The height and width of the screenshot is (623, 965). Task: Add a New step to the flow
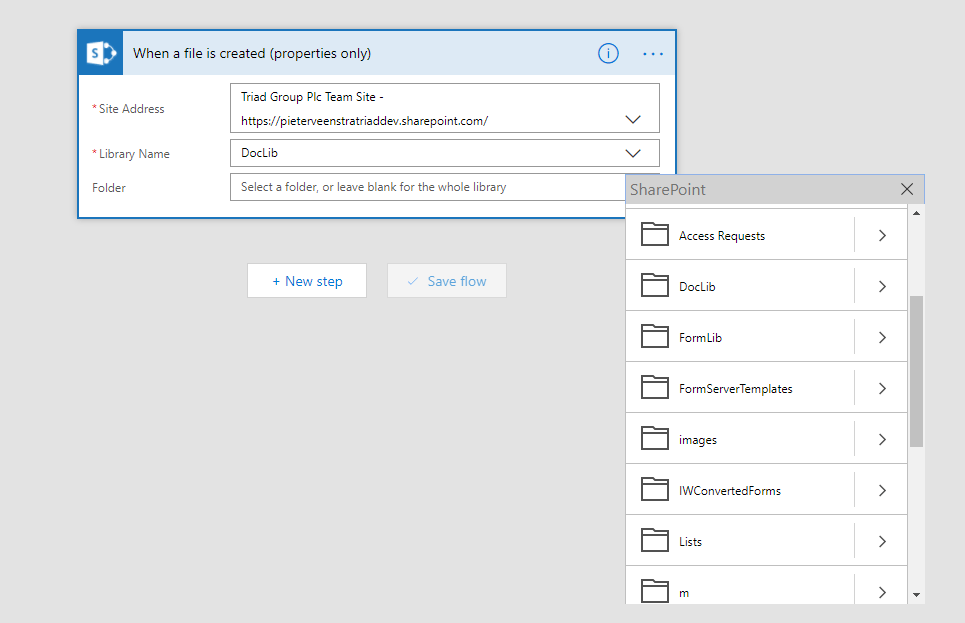307,281
